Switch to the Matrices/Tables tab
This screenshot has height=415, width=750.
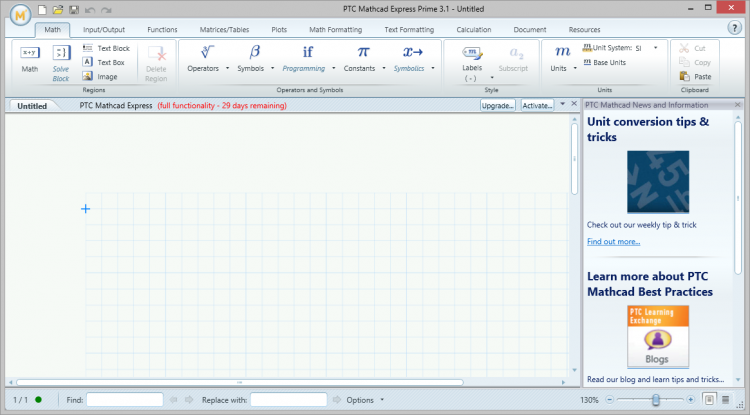224,30
